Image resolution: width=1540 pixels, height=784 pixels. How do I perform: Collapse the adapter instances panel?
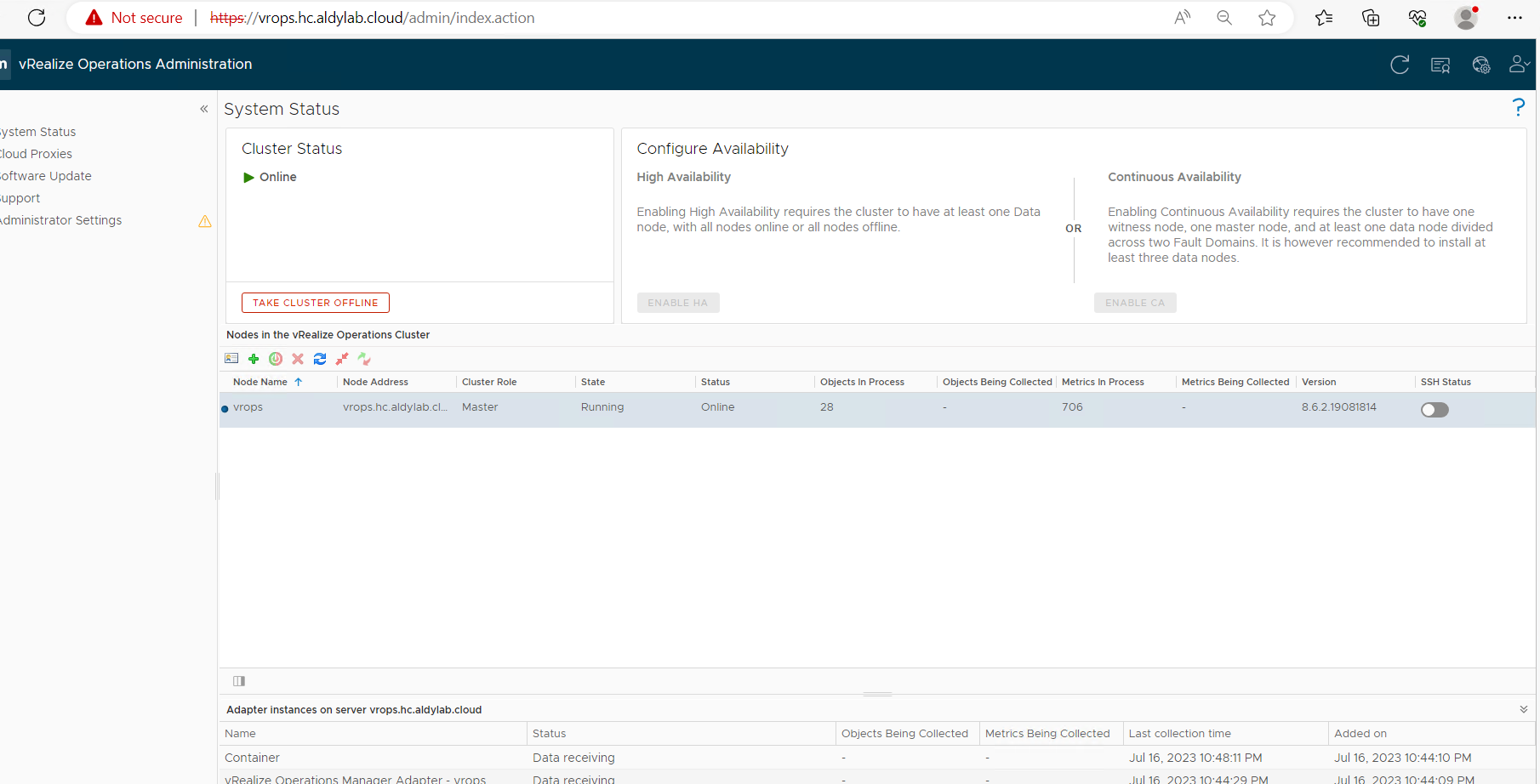1523,709
